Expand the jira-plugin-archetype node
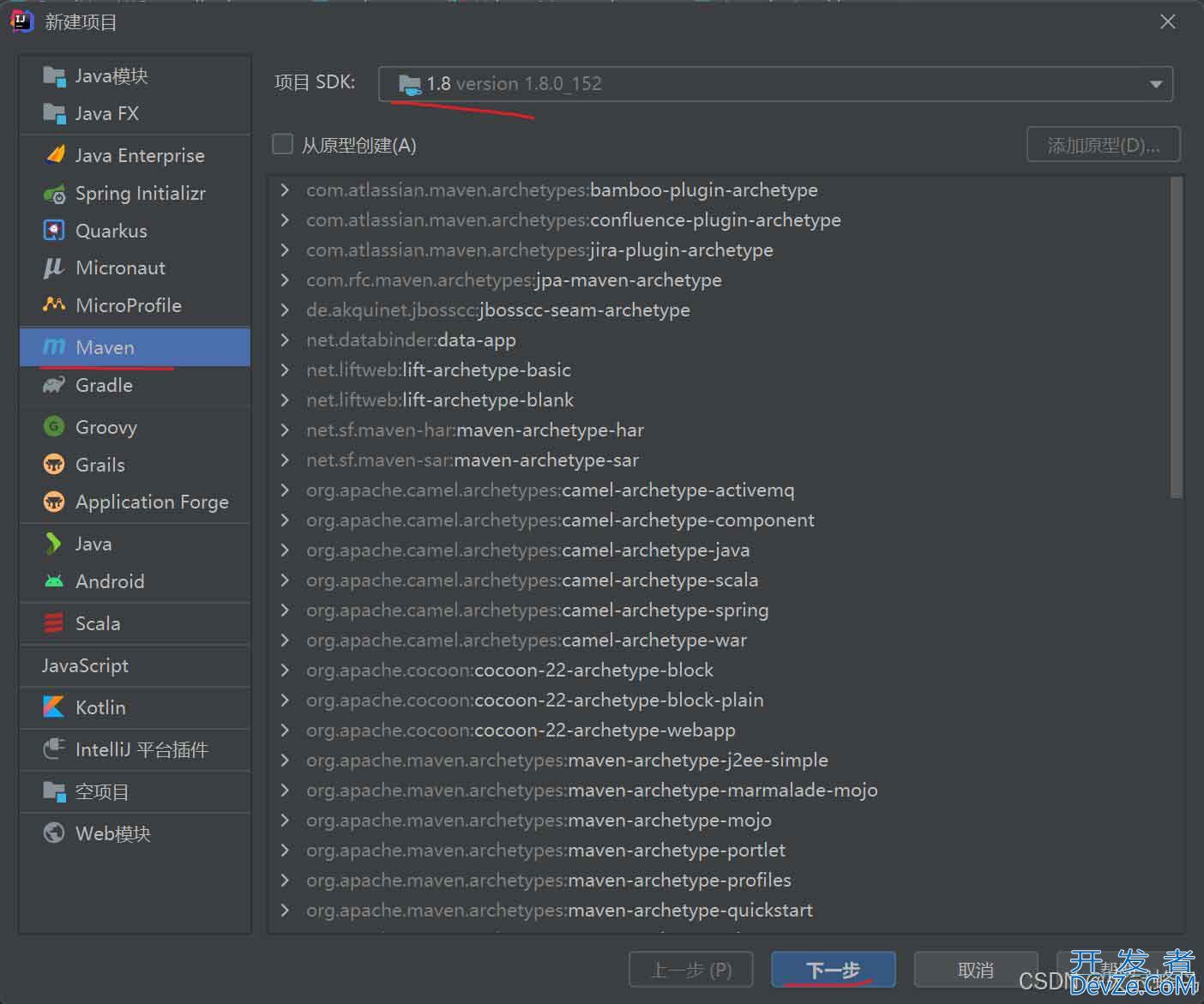Image resolution: width=1204 pixels, height=1004 pixels. click(285, 249)
